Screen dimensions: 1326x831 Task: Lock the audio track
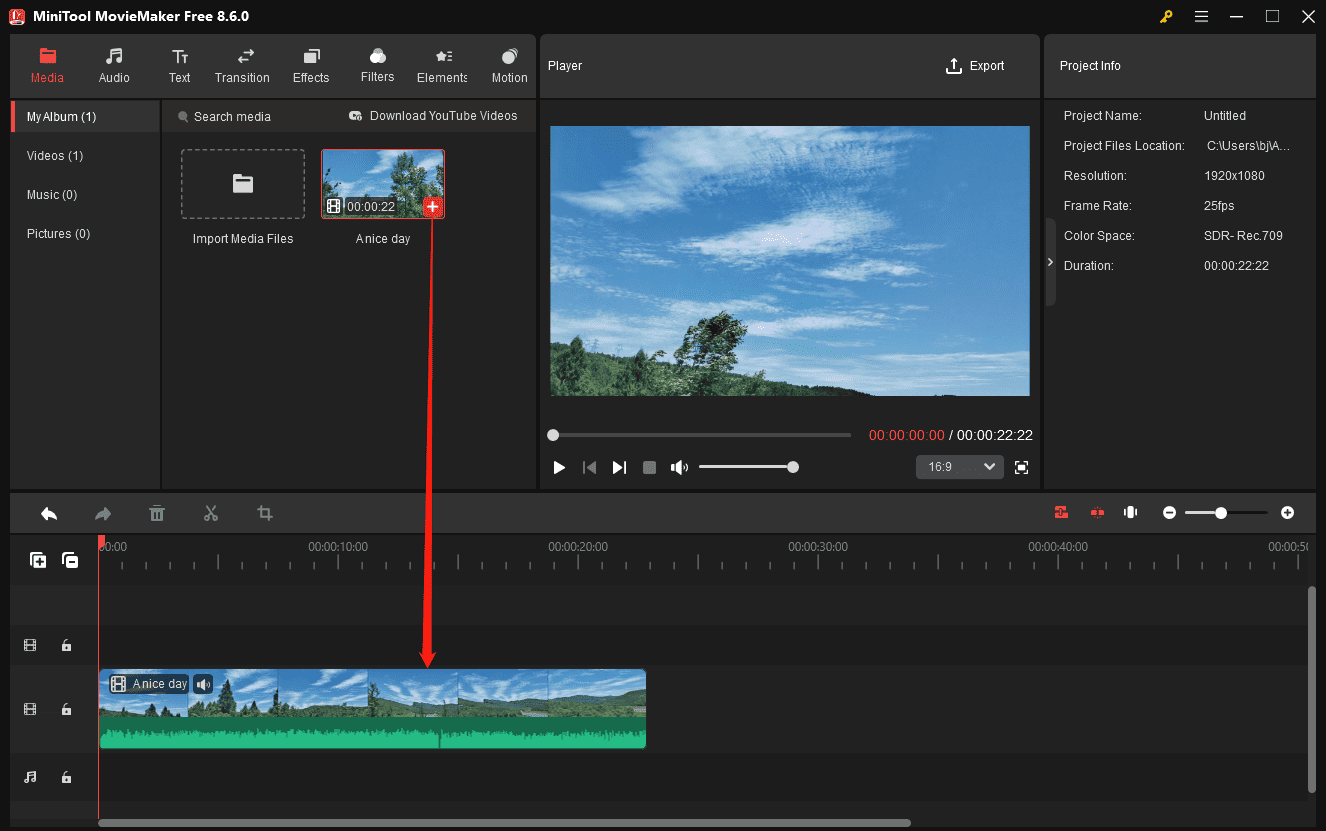pyautogui.click(x=66, y=777)
